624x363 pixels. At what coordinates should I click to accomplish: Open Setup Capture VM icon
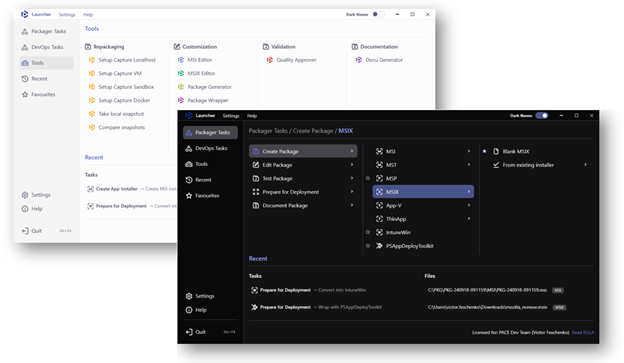point(92,73)
